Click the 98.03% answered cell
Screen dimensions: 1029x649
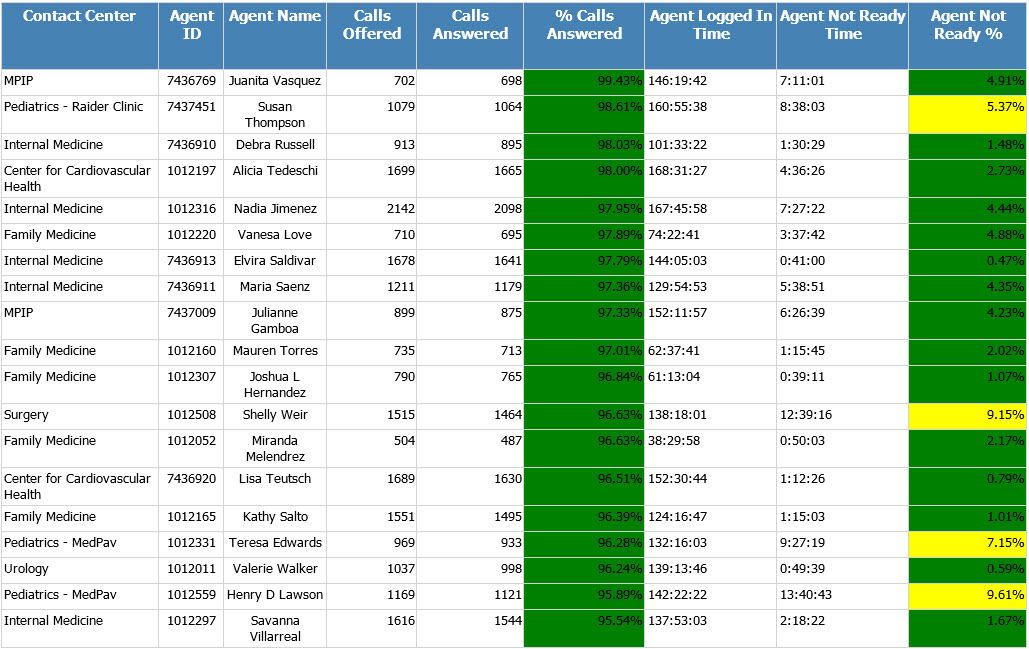pos(584,146)
